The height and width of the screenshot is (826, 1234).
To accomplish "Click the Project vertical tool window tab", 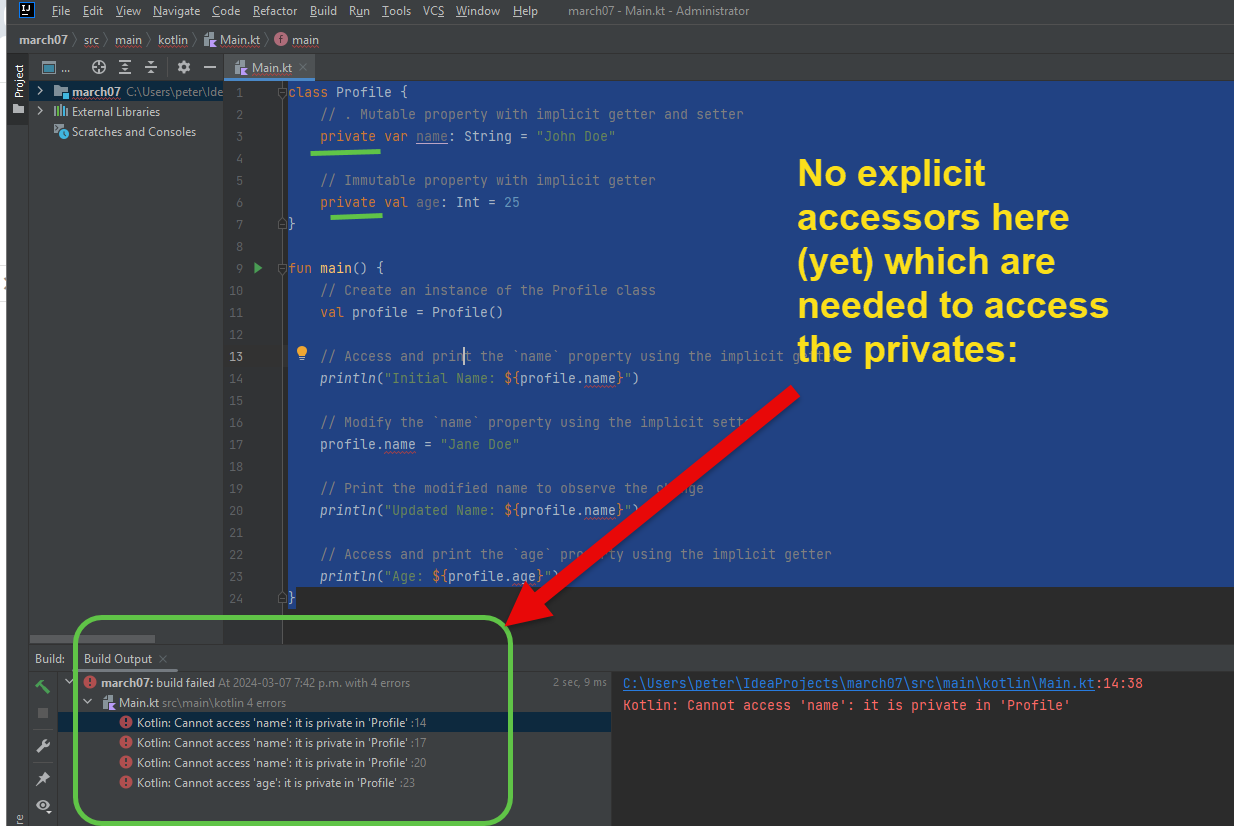I will [x=18, y=81].
